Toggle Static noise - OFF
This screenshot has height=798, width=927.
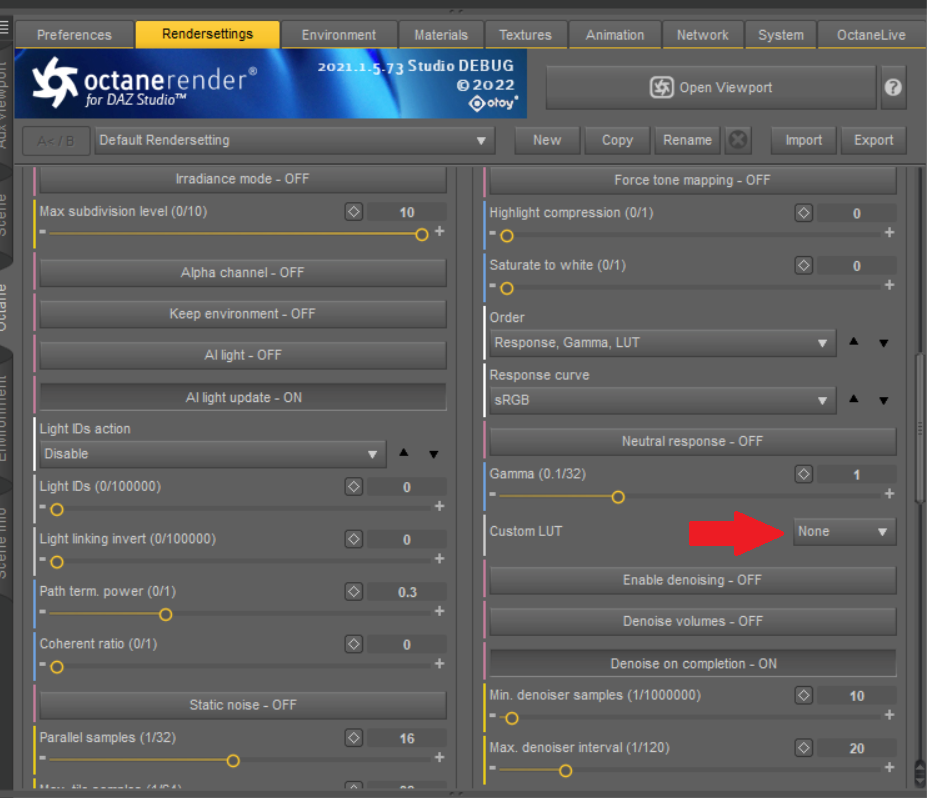coord(243,705)
